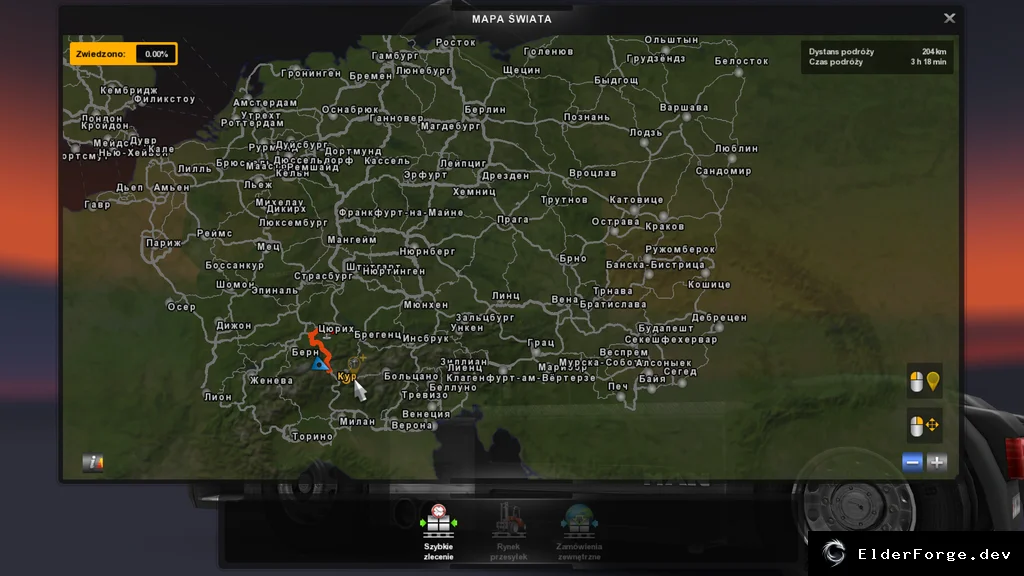Click the Варшава city label
The width and height of the screenshot is (1024, 576).
[684, 107]
